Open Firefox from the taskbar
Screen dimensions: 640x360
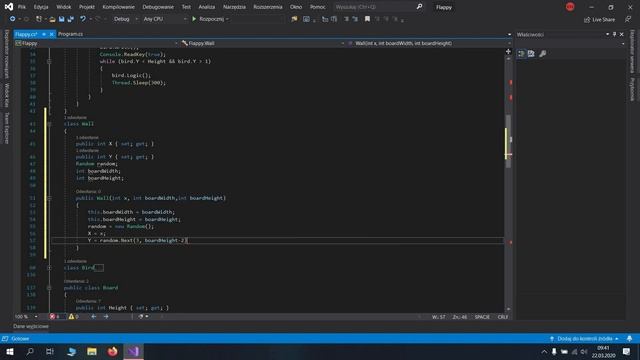tap(113, 351)
